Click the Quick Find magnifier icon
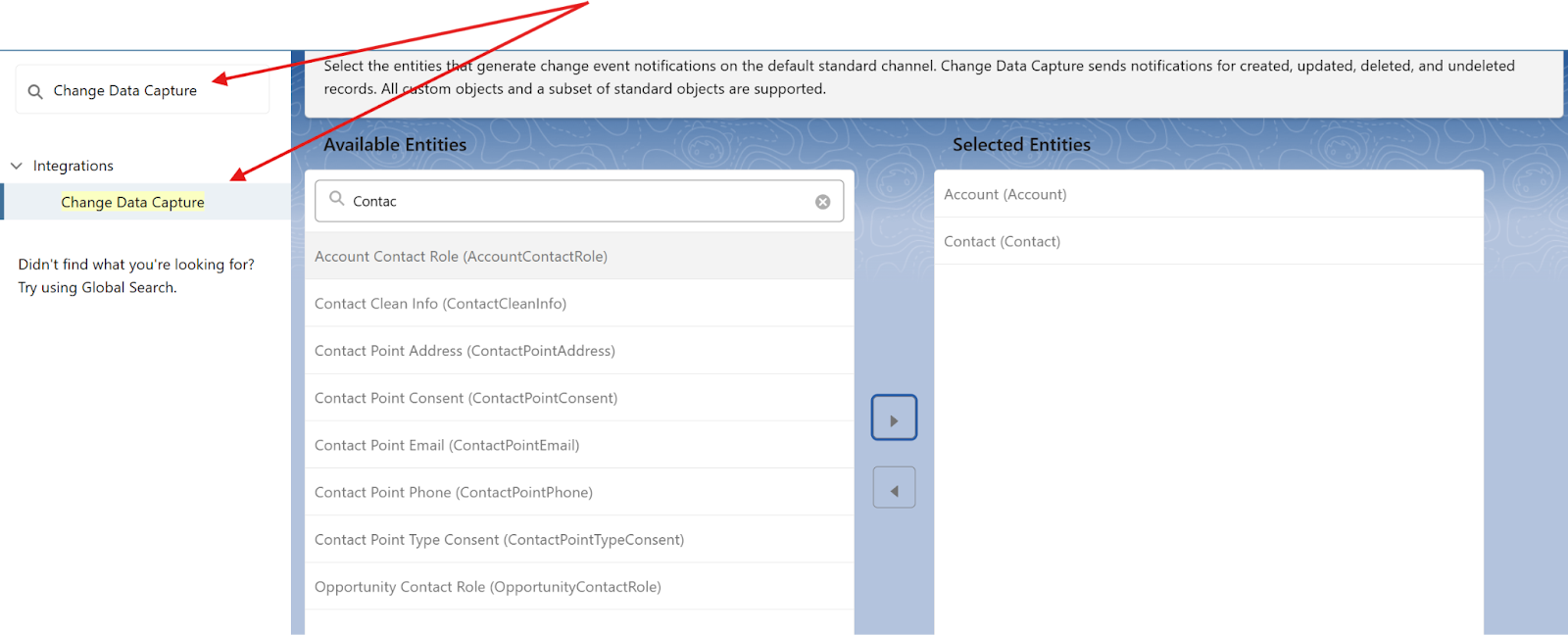Screen dimensions: 1568x635 (x=35, y=91)
